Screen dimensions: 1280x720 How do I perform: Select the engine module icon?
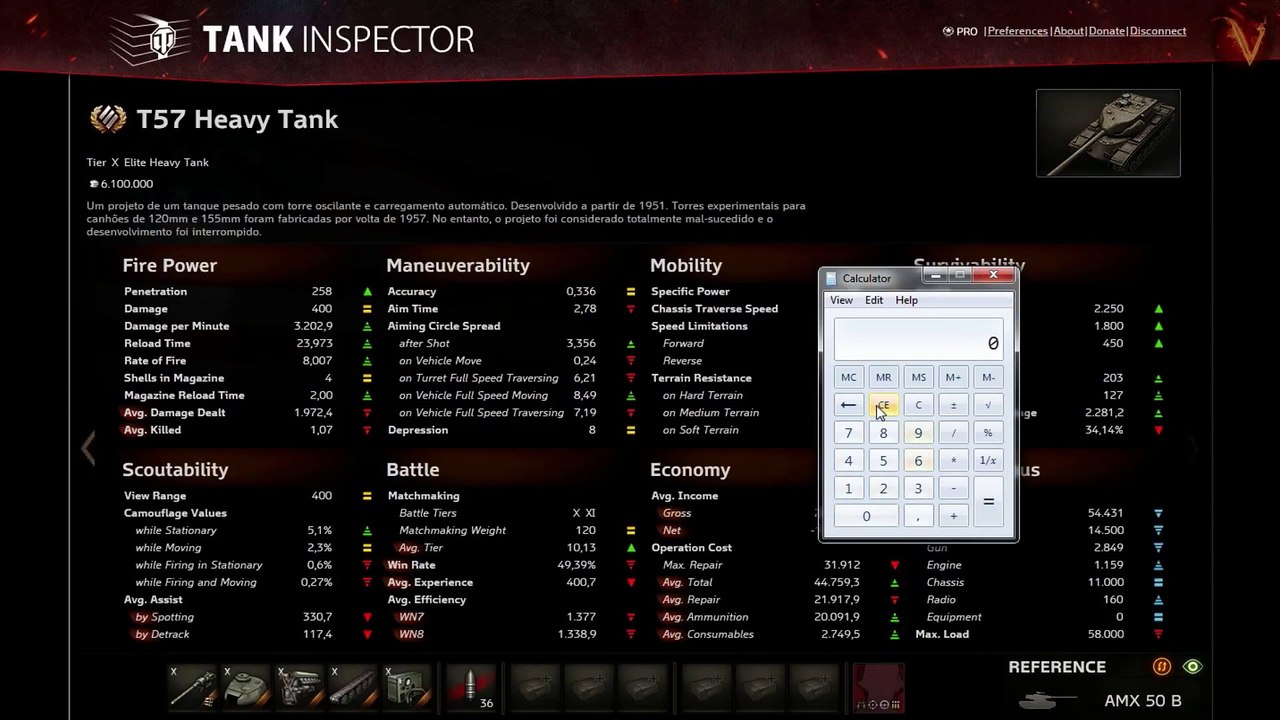(x=300, y=688)
